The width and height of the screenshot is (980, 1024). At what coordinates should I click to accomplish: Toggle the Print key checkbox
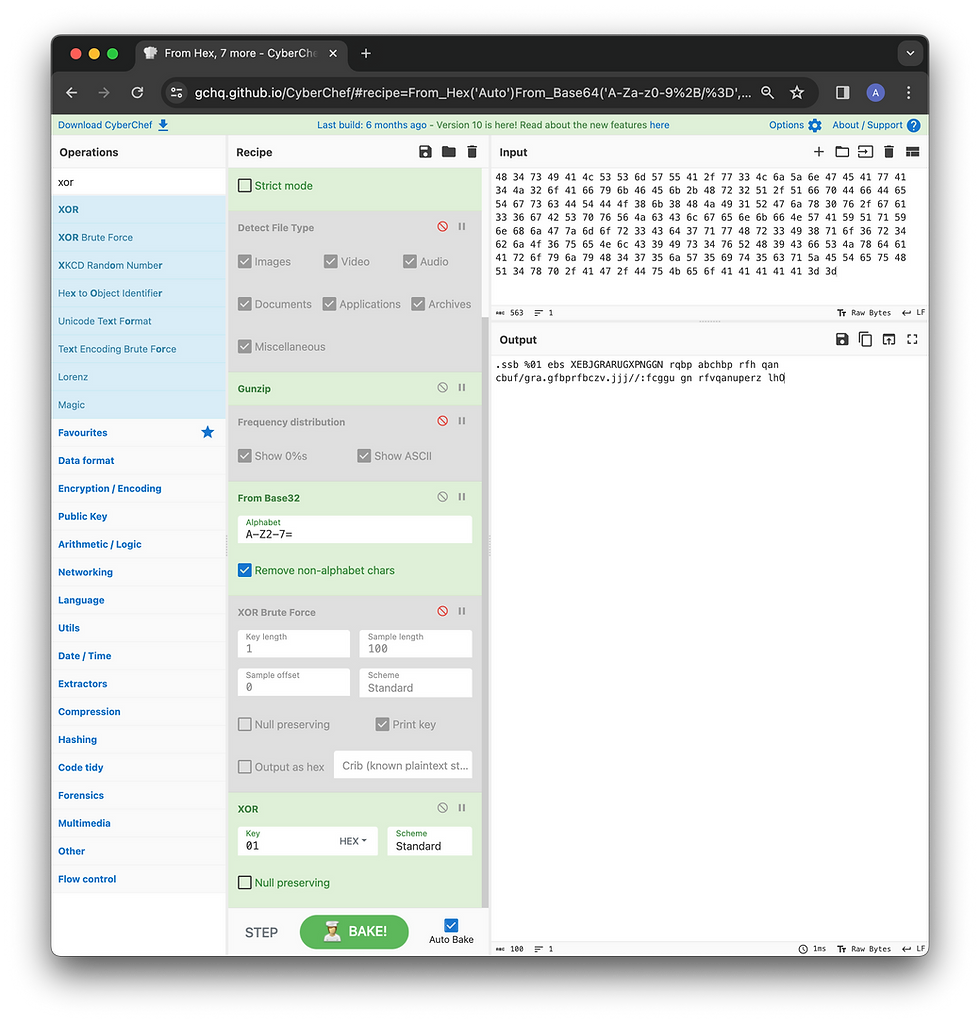pyautogui.click(x=383, y=724)
